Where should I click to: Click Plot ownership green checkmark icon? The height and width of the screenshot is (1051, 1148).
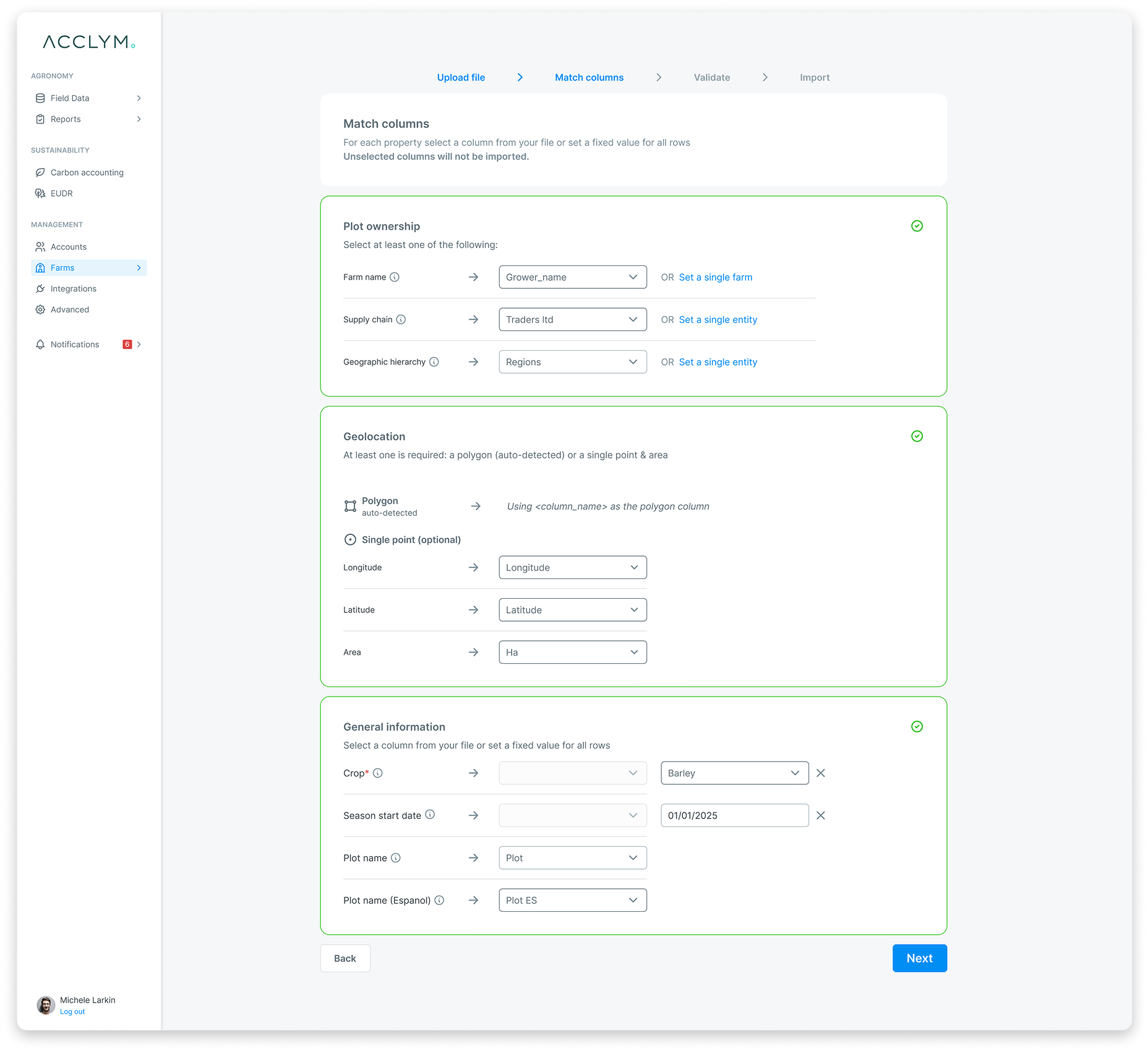coord(917,226)
